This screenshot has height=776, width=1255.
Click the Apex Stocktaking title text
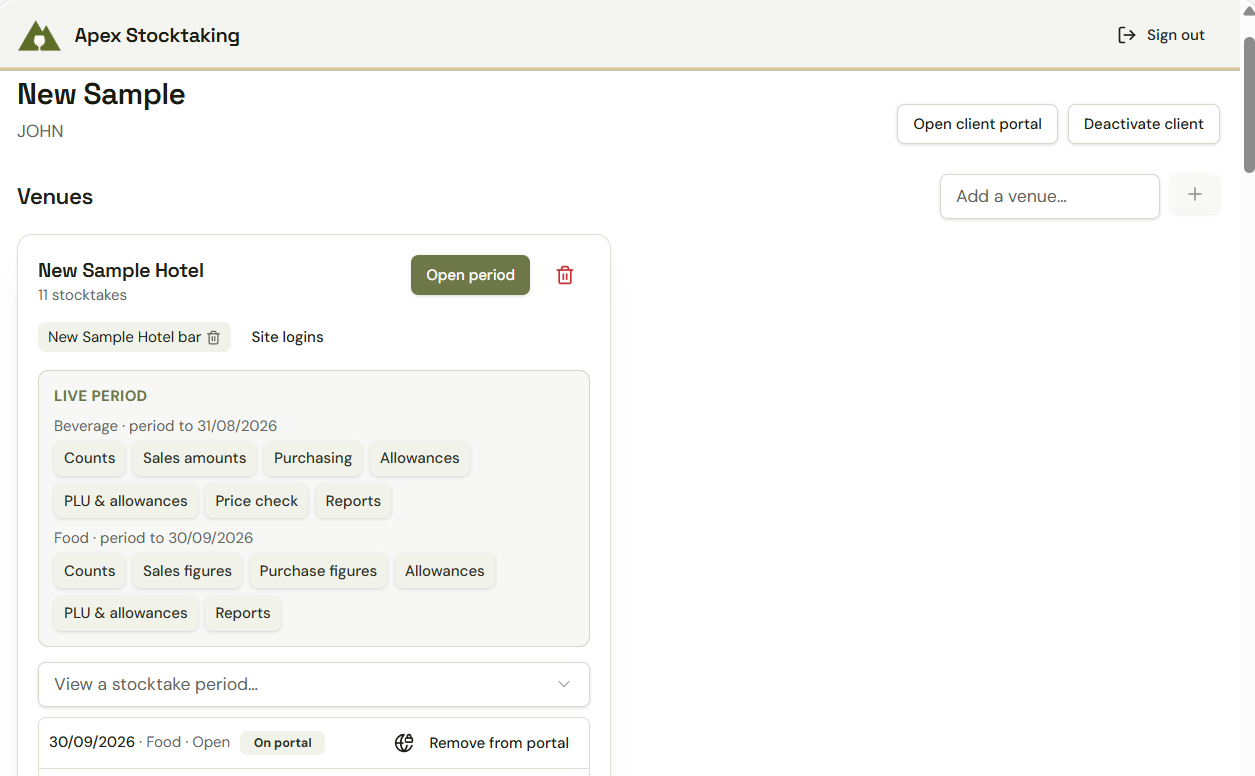click(157, 36)
